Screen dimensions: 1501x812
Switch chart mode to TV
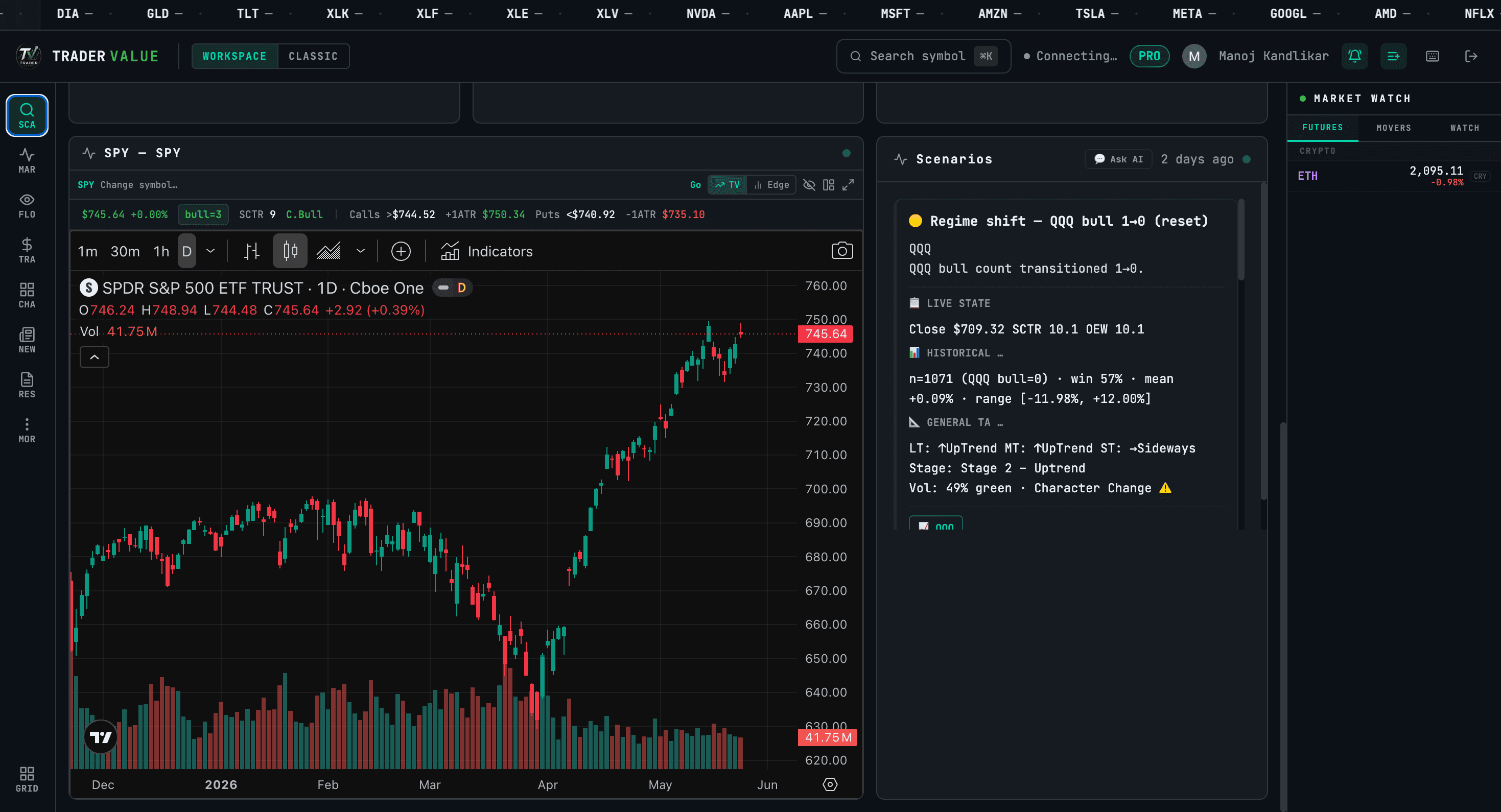727,185
